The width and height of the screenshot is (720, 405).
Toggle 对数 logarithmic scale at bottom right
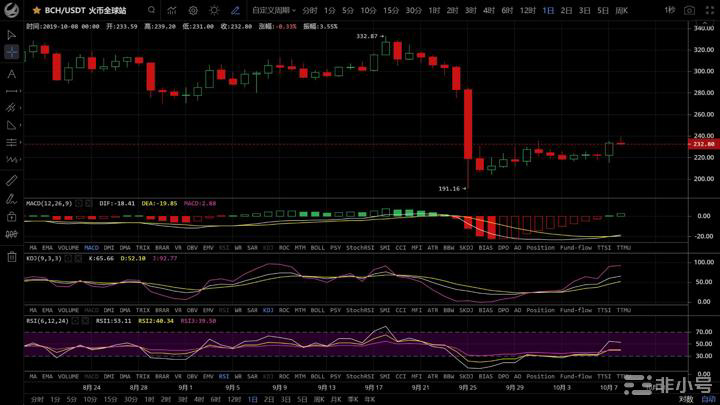(x=686, y=399)
